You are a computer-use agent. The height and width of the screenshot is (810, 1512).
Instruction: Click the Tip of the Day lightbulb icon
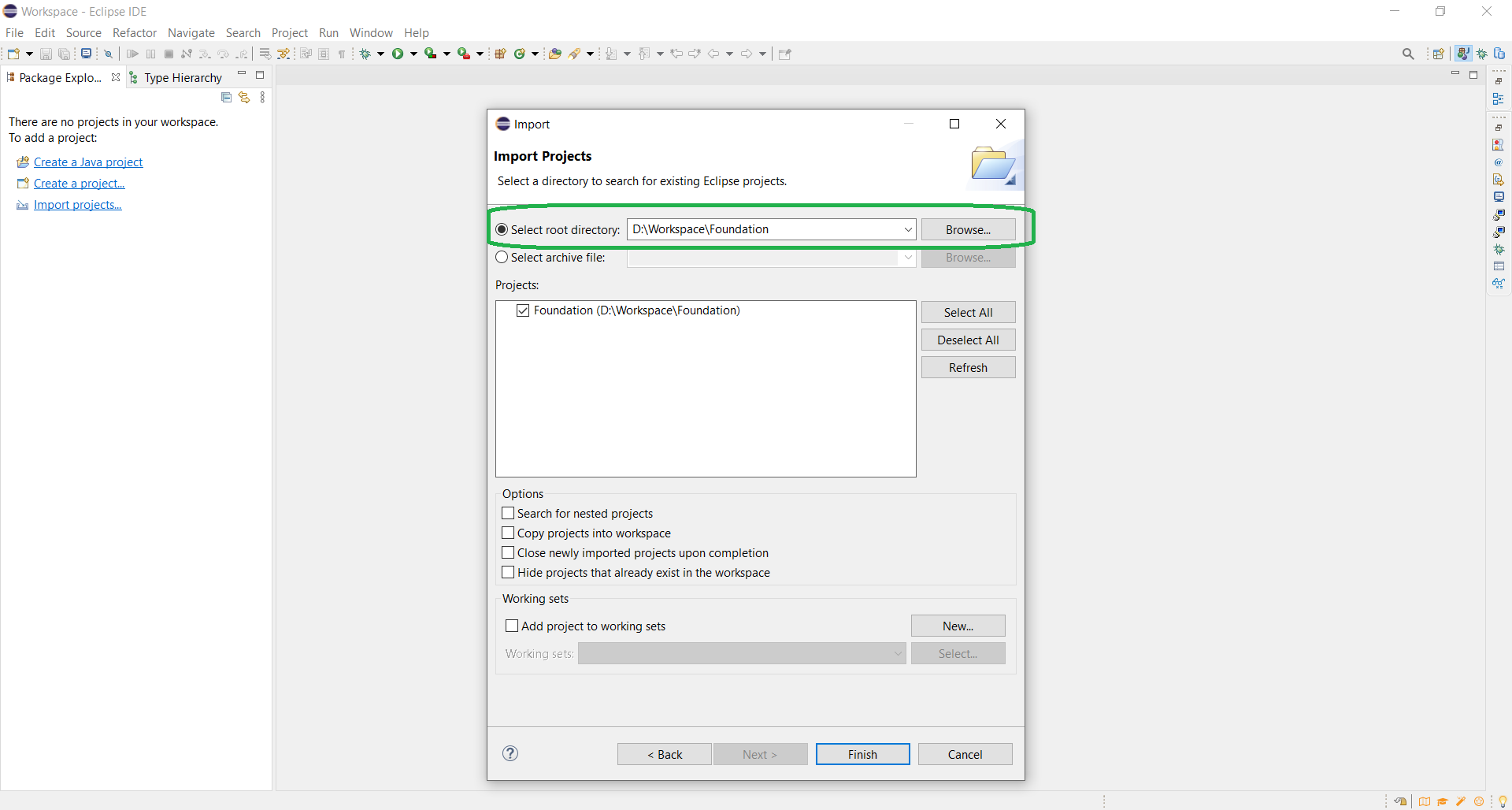1503,801
